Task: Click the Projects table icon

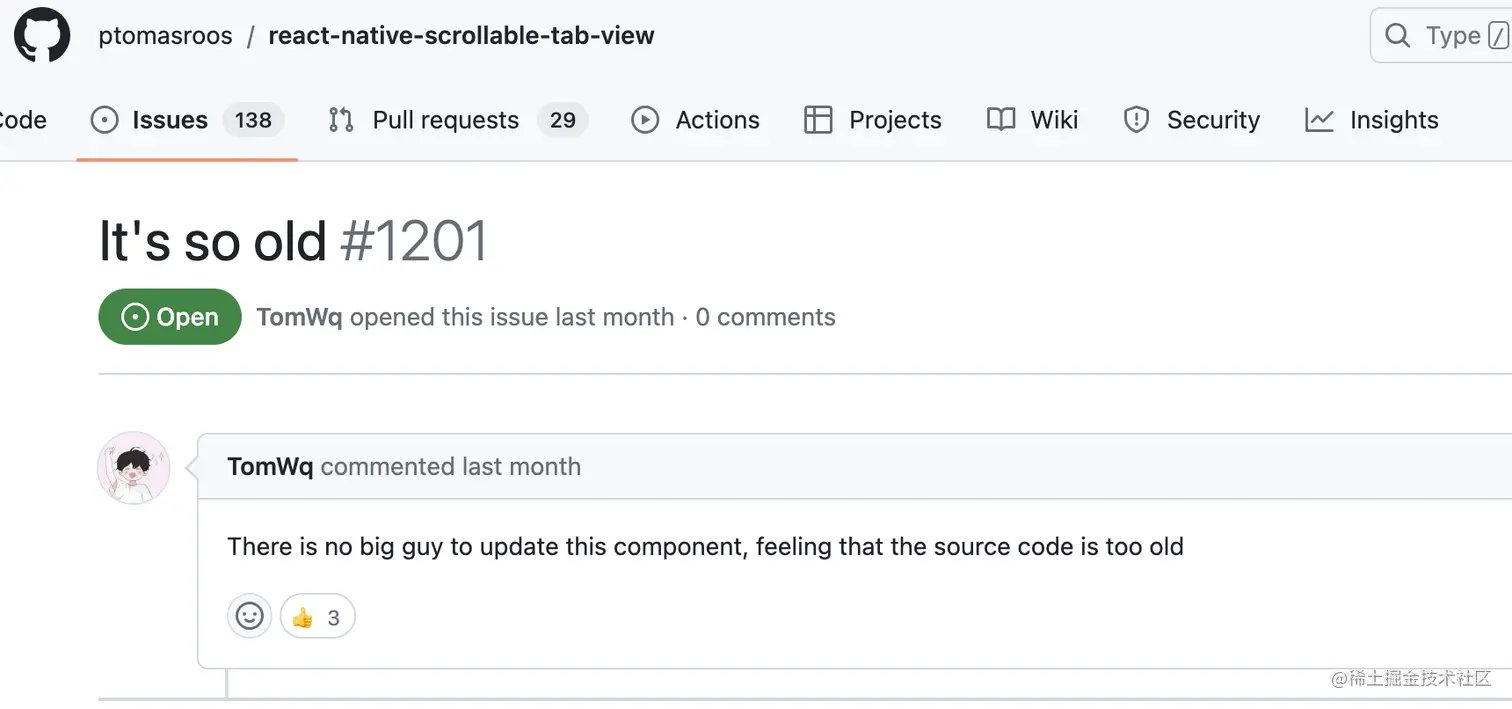Action: click(818, 120)
